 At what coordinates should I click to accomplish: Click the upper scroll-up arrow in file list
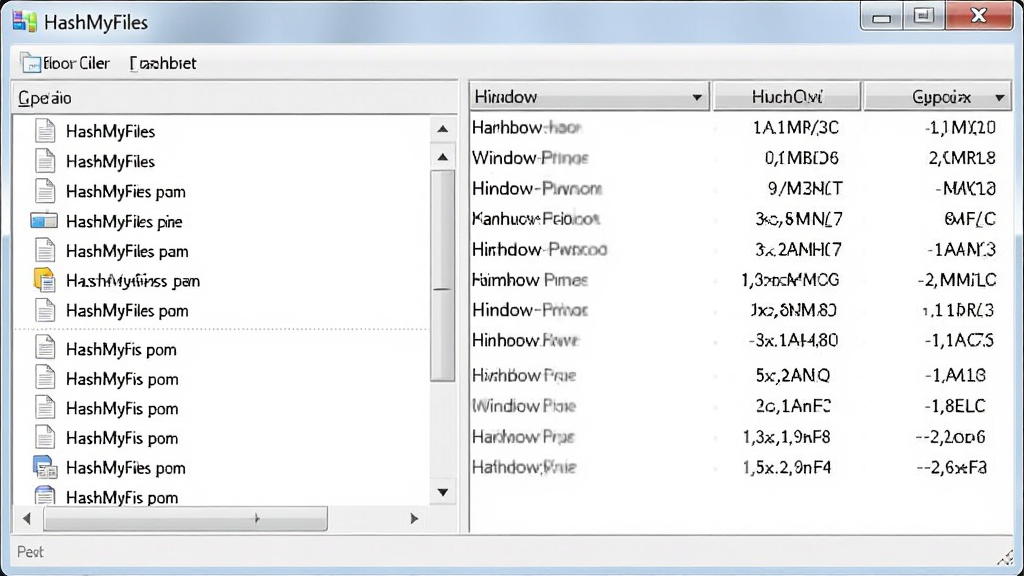443,129
